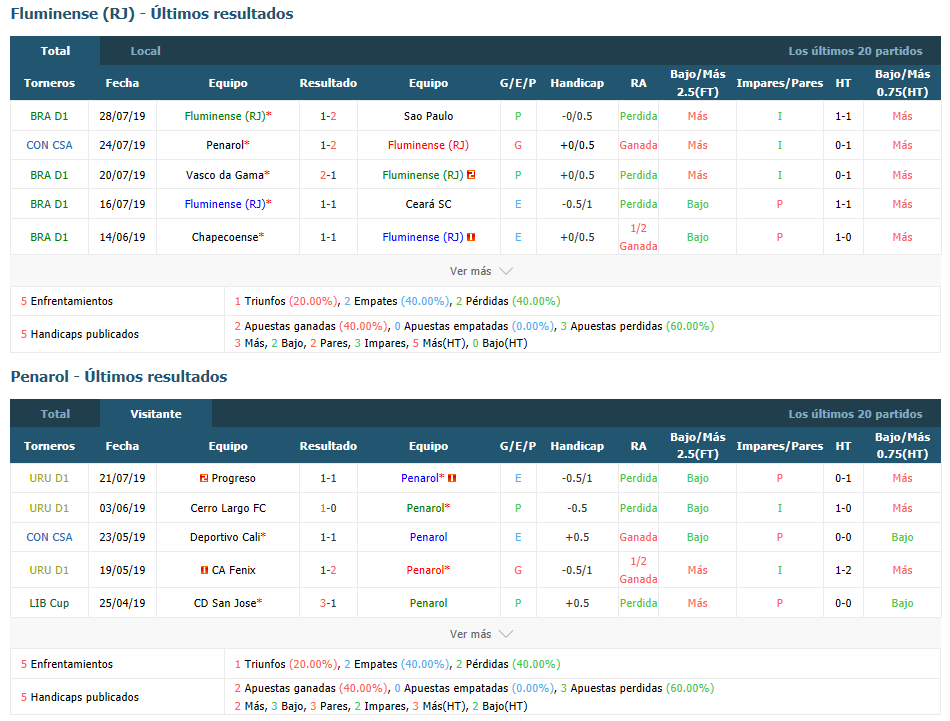Open the Total tab in Penarol results
Image resolution: width=950 pixels, height=721 pixels.
tap(55, 414)
